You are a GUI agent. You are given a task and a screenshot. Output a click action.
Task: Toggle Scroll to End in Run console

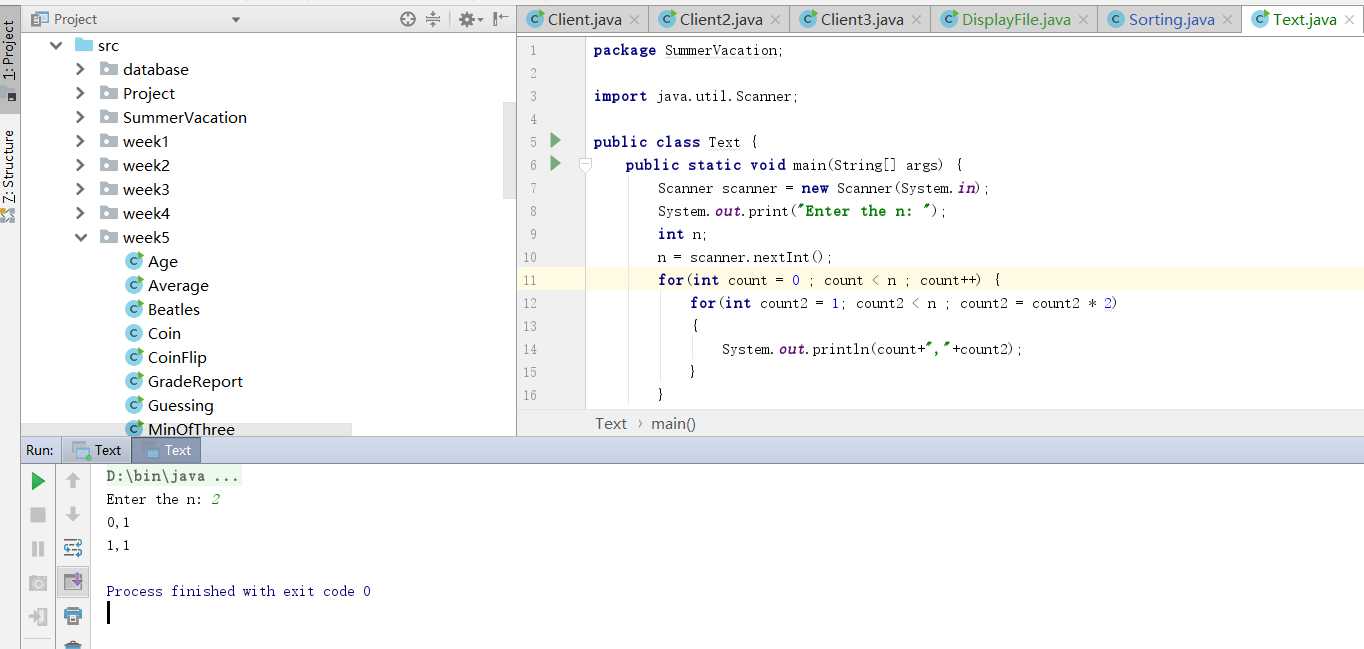pyautogui.click(x=73, y=581)
